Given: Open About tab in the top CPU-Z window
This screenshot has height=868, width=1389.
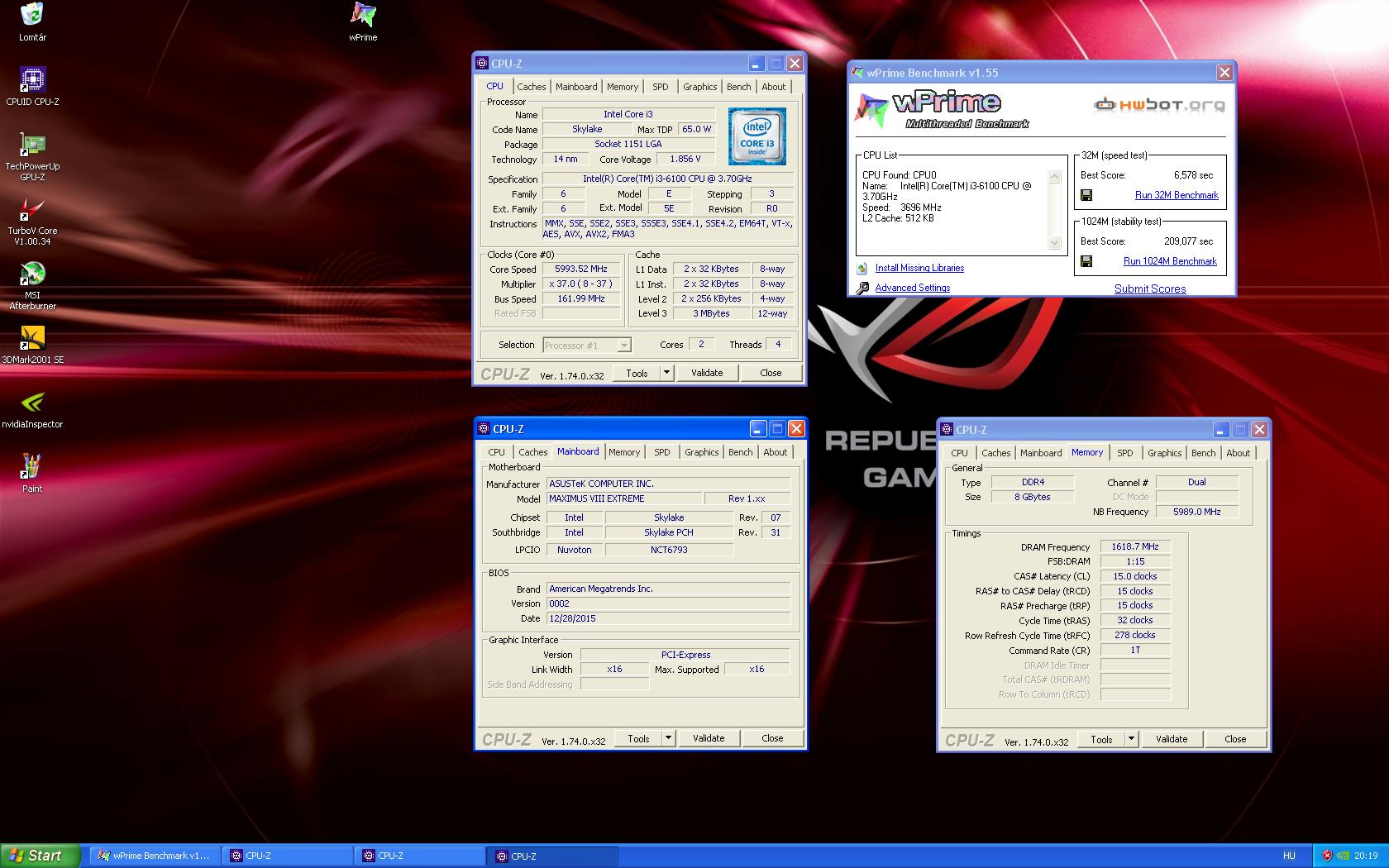Looking at the screenshot, I should [774, 87].
